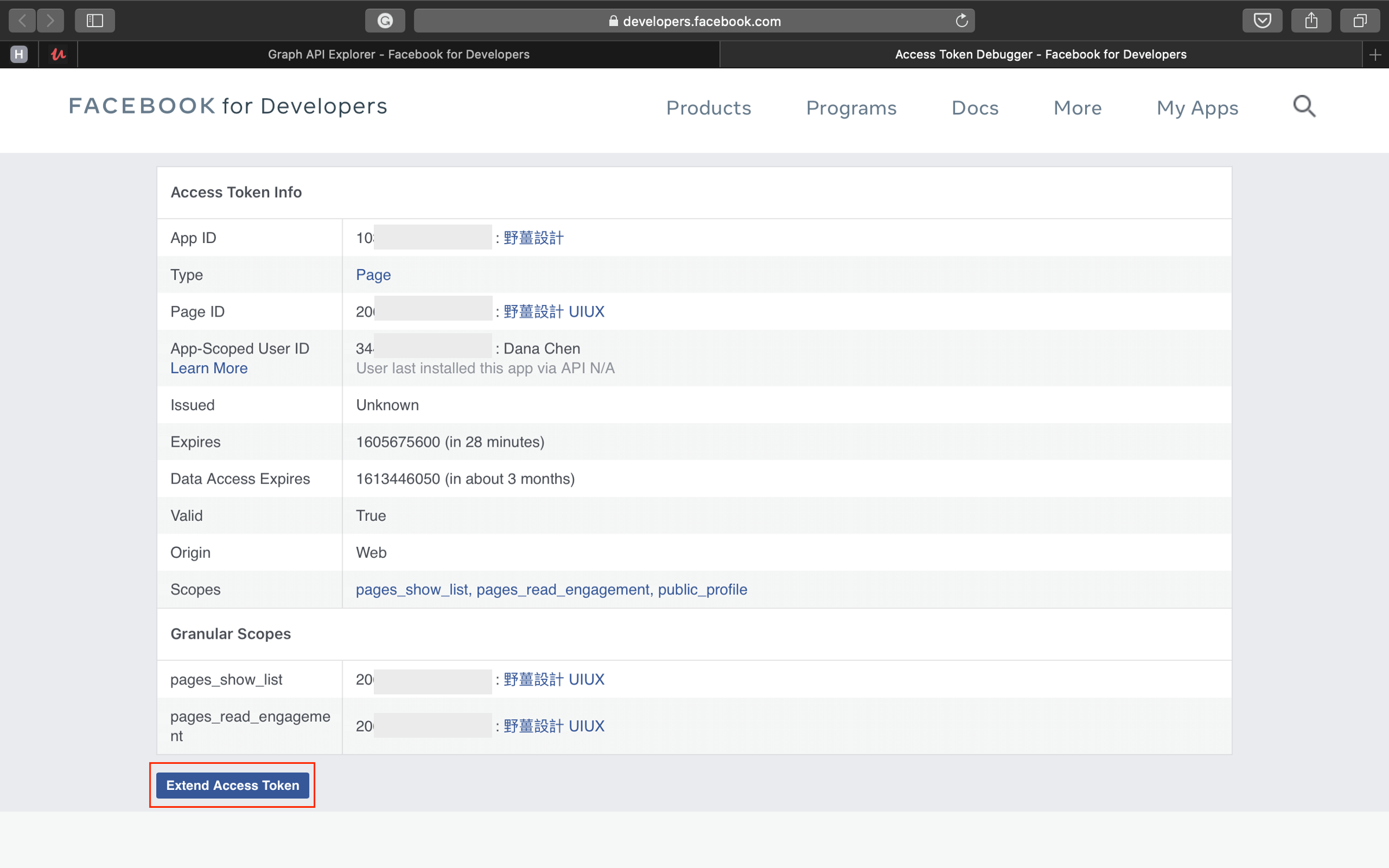Image resolution: width=1389 pixels, height=868 pixels.
Task: Toggle the Safari sidebar button
Action: [x=95, y=21]
